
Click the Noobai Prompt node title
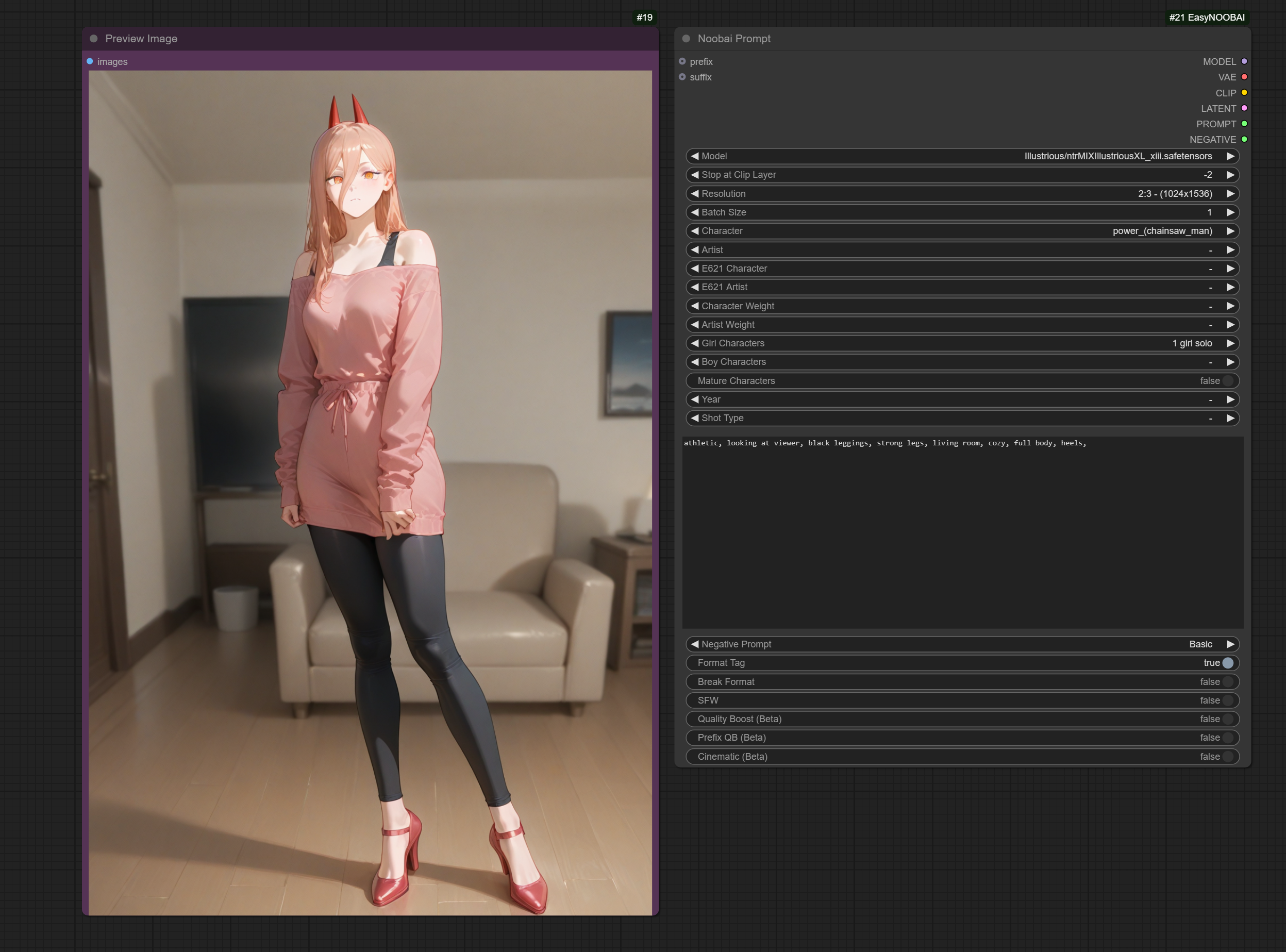733,39
